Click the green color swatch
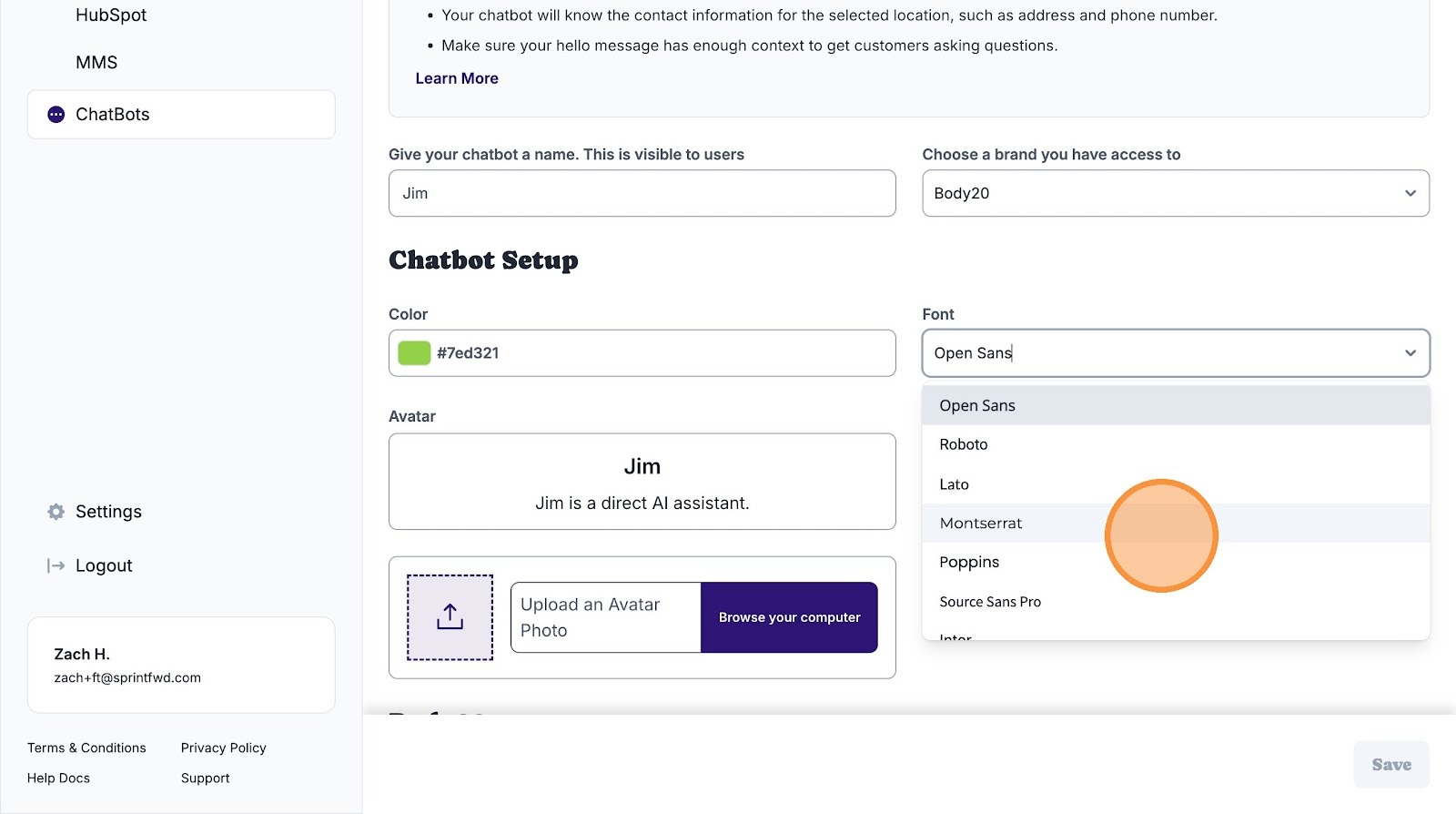Viewport: 1456px width, 814px height. click(x=414, y=353)
